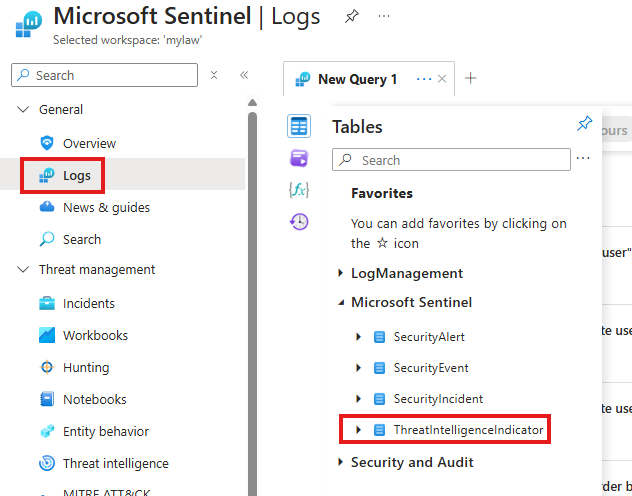Viewport: 632px width, 496px height.
Task: Pin the Microsoft Sentinel Logs blade
Action: pyautogui.click(x=351, y=16)
